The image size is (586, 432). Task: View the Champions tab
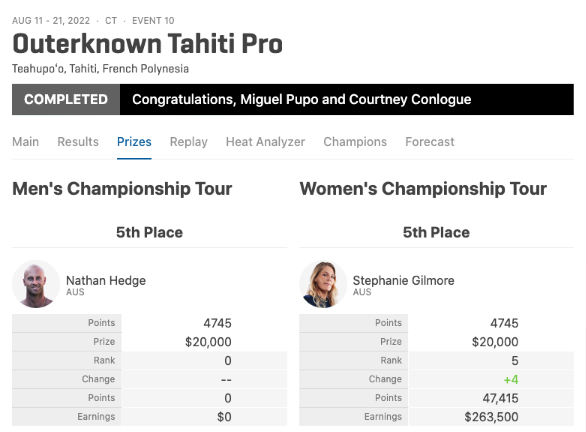[x=355, y=142]
